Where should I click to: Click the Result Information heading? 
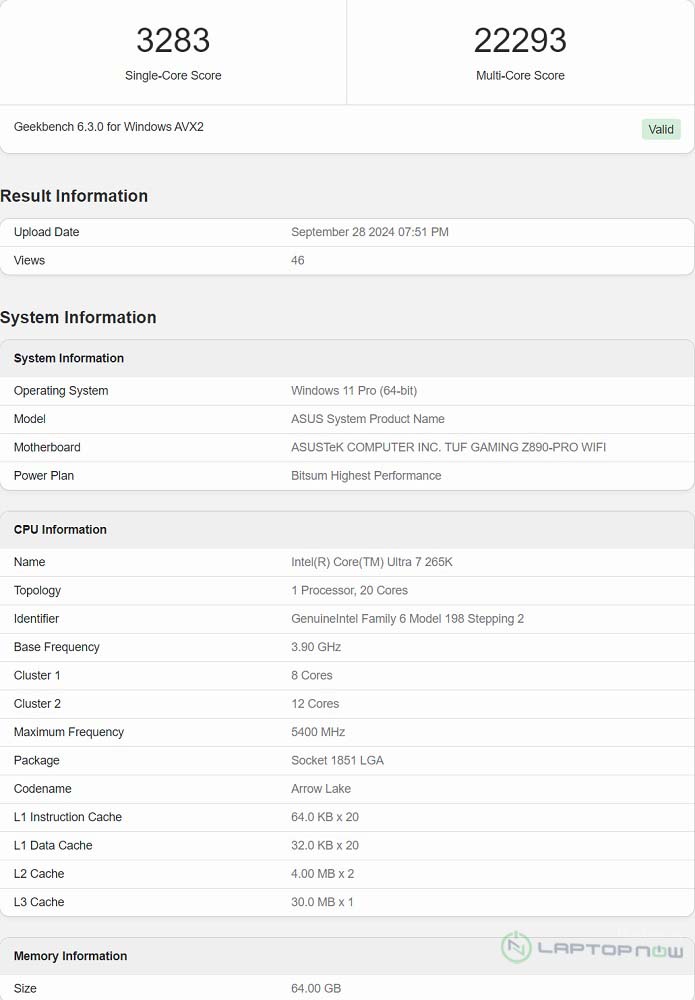click(x=74, y=196)
